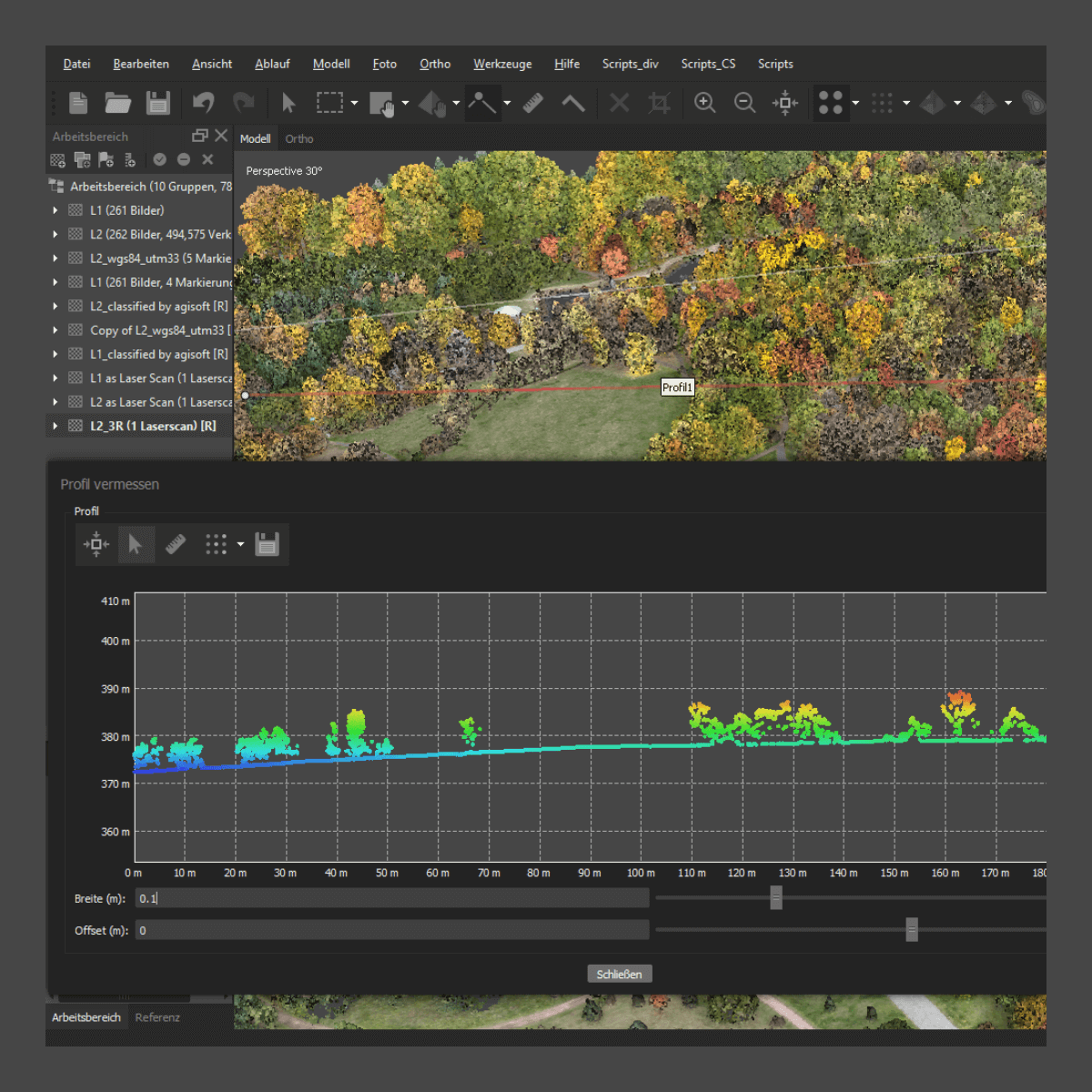Expand the L2_3R (1 Laserscan) tree item
Viewport: 1092px width, 1092px height.
point(56,426)
